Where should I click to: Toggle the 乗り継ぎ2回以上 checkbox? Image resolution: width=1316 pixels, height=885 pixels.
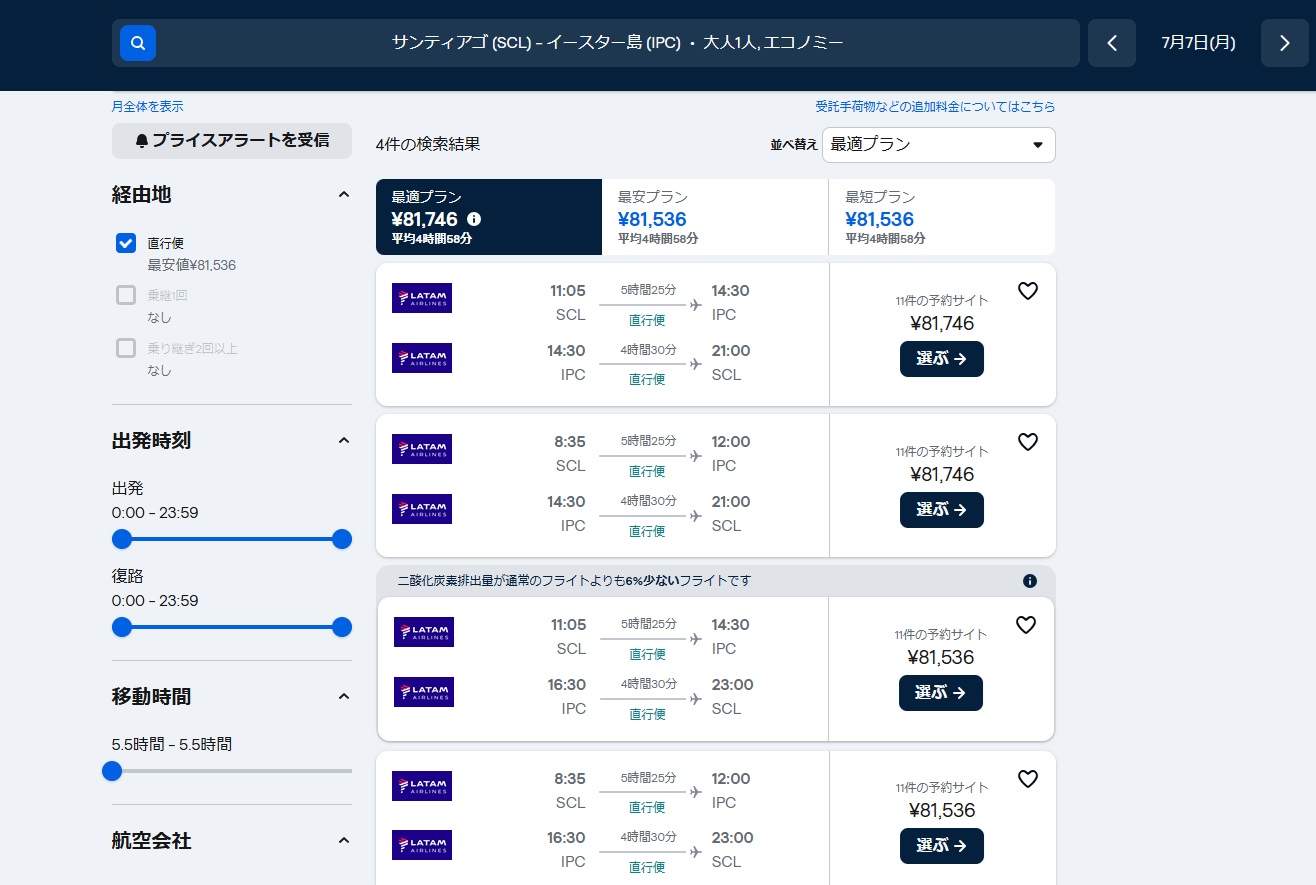126,348
